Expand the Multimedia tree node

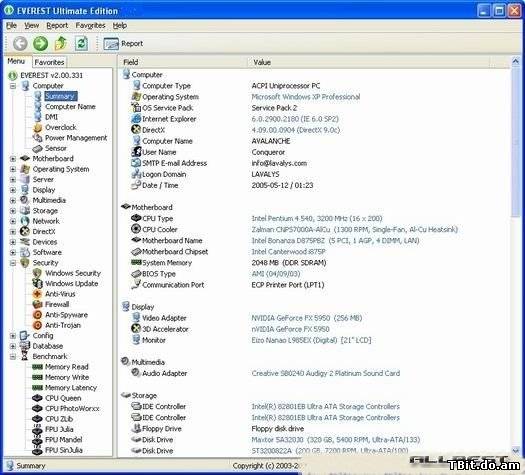[13, 200]
